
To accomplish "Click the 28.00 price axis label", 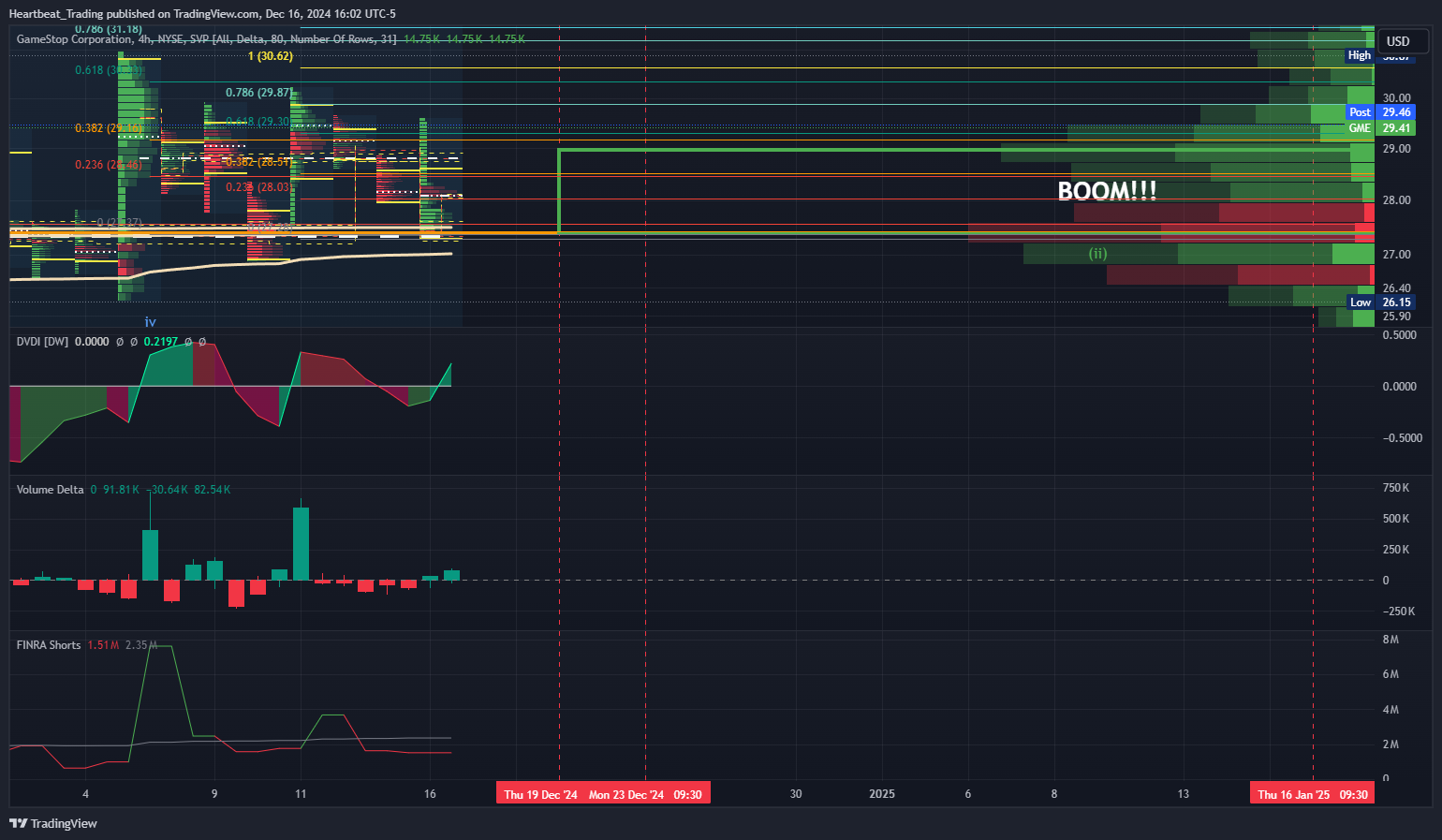I will coord(1396,200).
